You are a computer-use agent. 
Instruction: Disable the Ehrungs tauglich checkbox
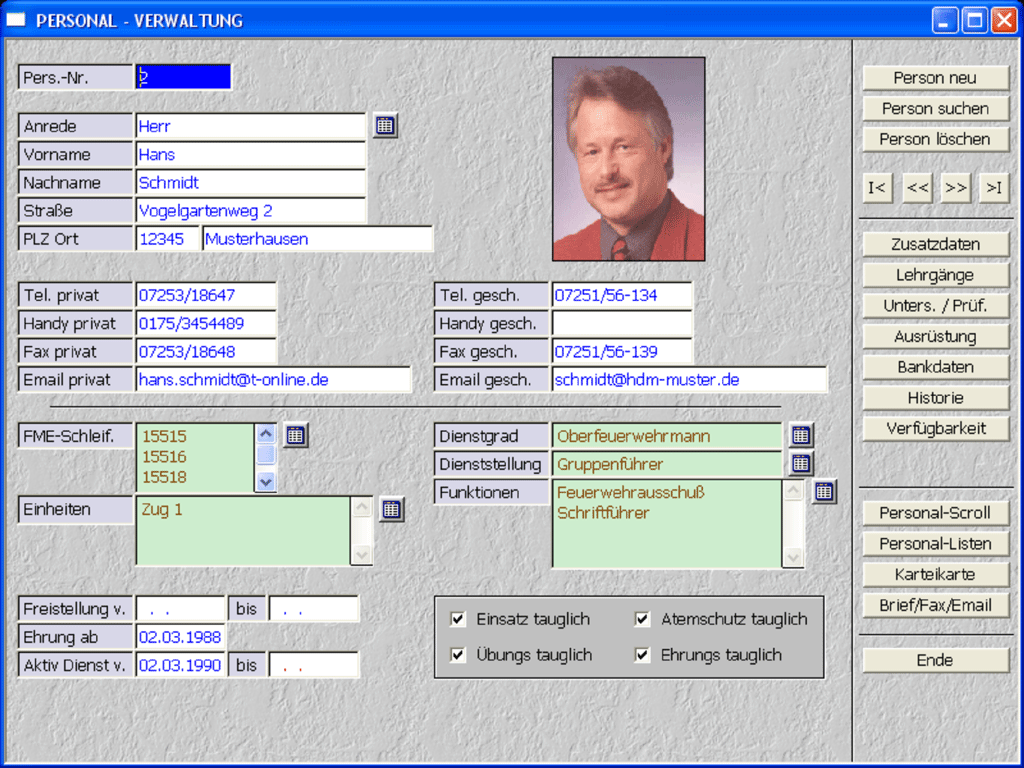[x=643, y=654]
